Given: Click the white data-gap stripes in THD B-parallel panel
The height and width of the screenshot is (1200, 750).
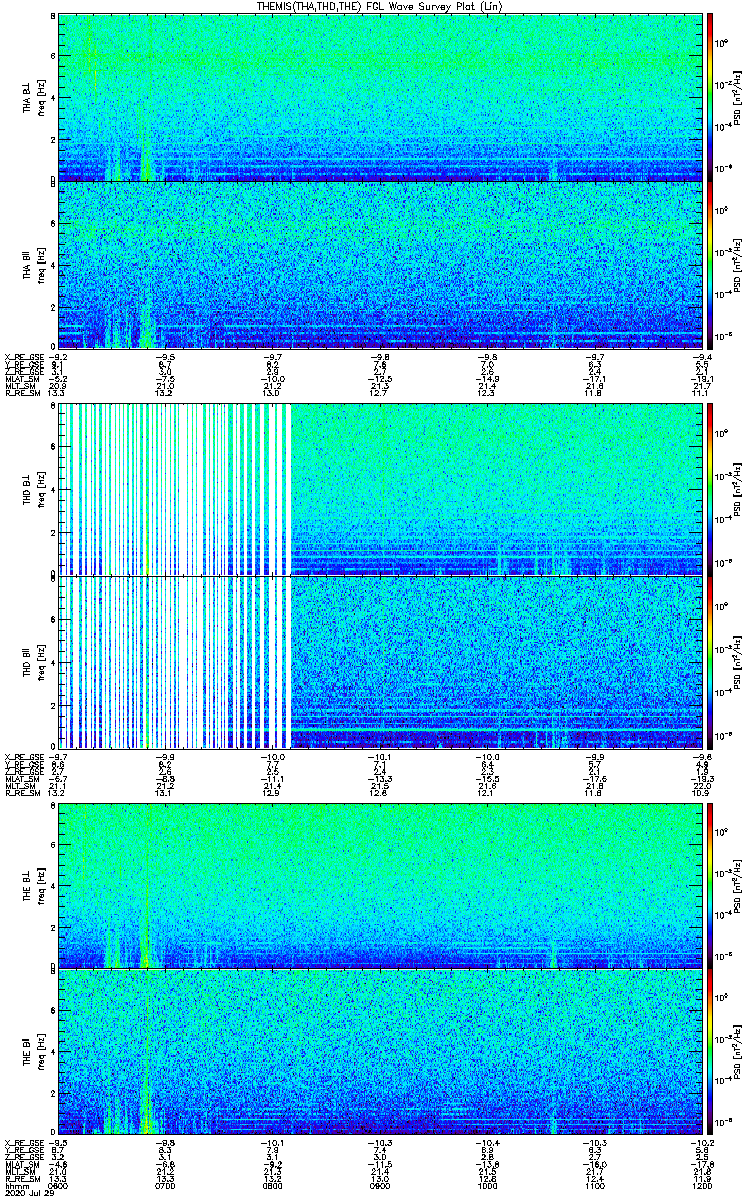Looking at the screenshot, I should point(175,662).
